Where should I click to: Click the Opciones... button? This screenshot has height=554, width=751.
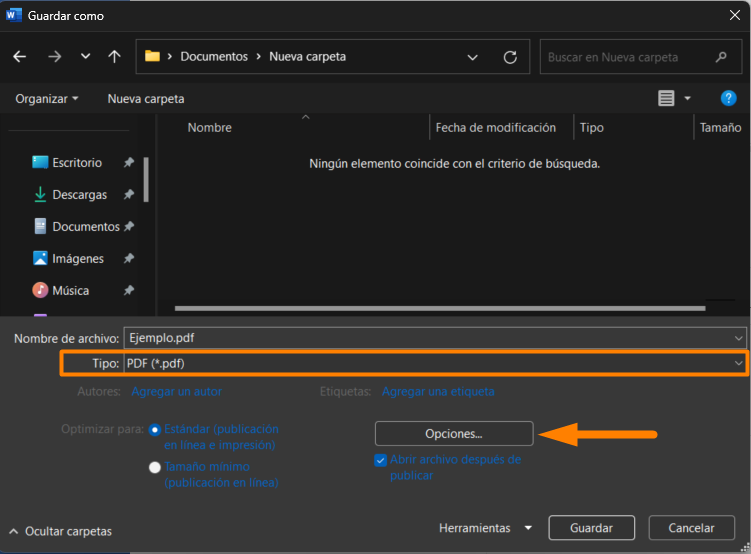click(x=454, y=434)
